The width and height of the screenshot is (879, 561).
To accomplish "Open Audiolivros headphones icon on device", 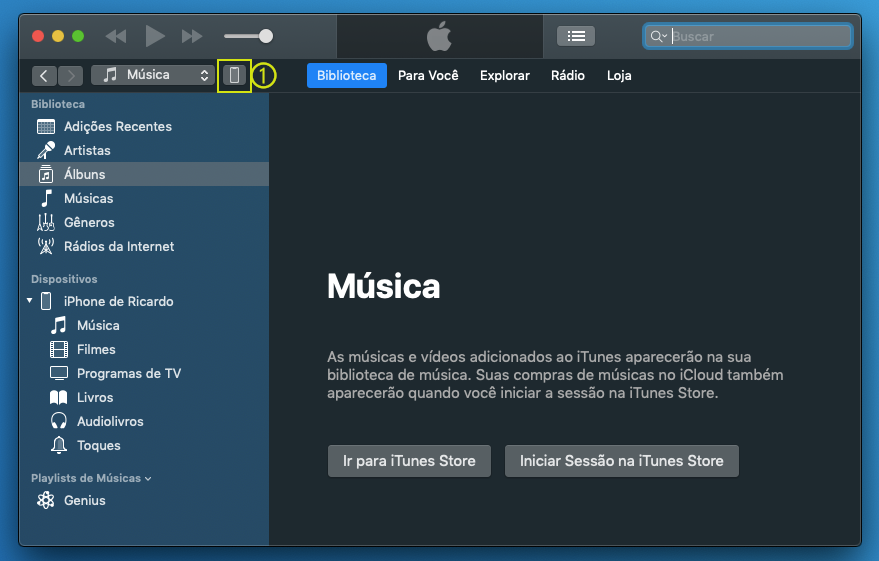I will [59, 421].
